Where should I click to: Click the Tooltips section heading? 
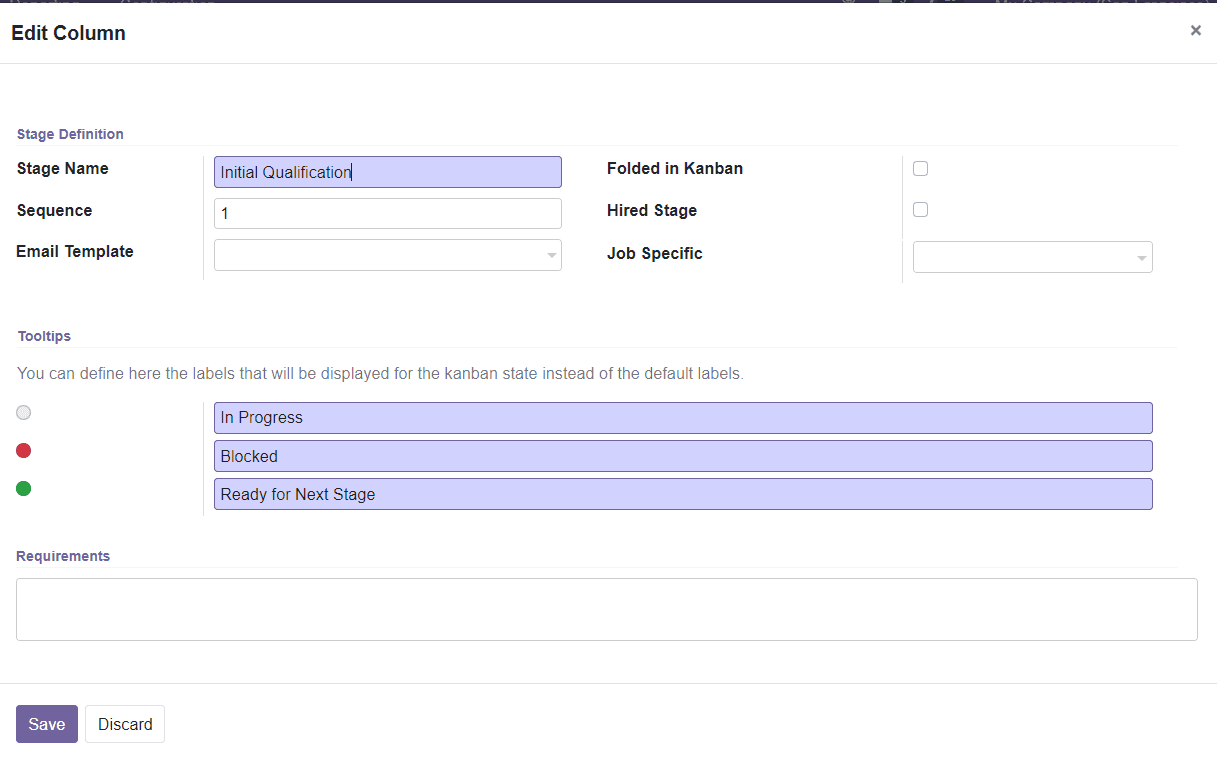[44, 336]
